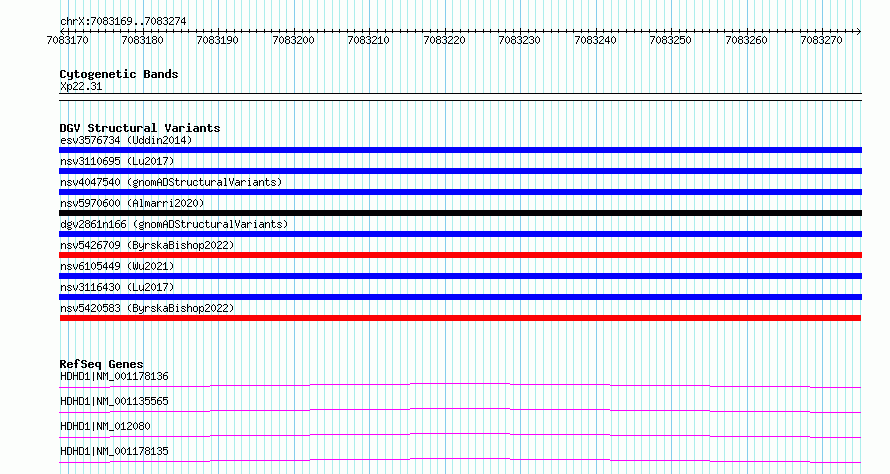This screenshot has height=474, width=890.
Task: Click ruler position 7083250
Action: (670, 40)
